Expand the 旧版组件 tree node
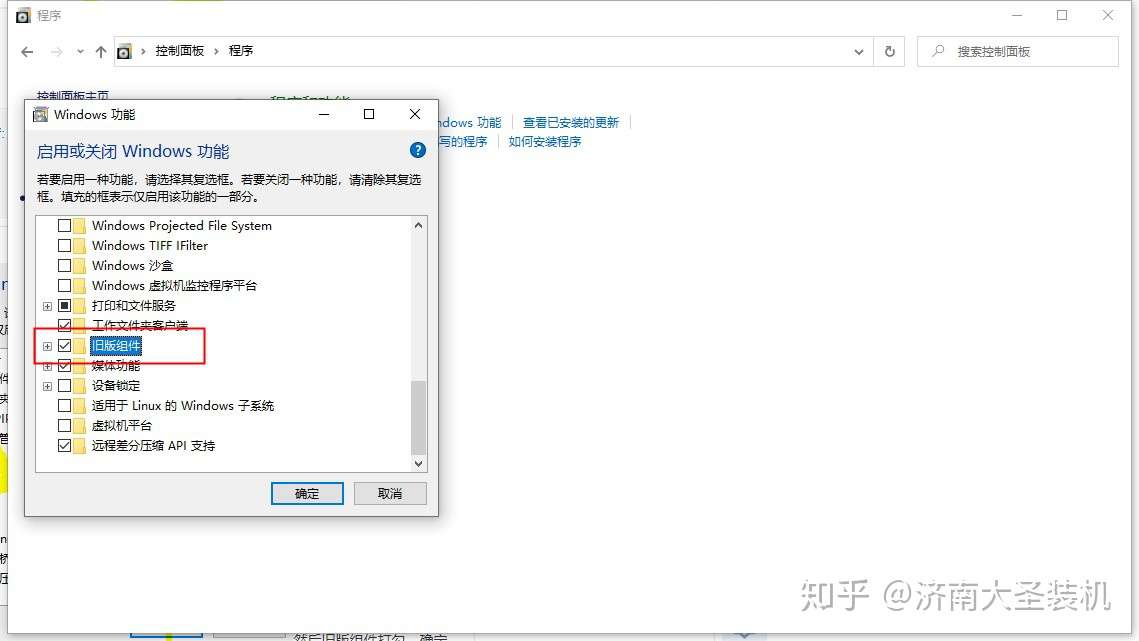Viewport: 1139px width, 641px height. 47,346
